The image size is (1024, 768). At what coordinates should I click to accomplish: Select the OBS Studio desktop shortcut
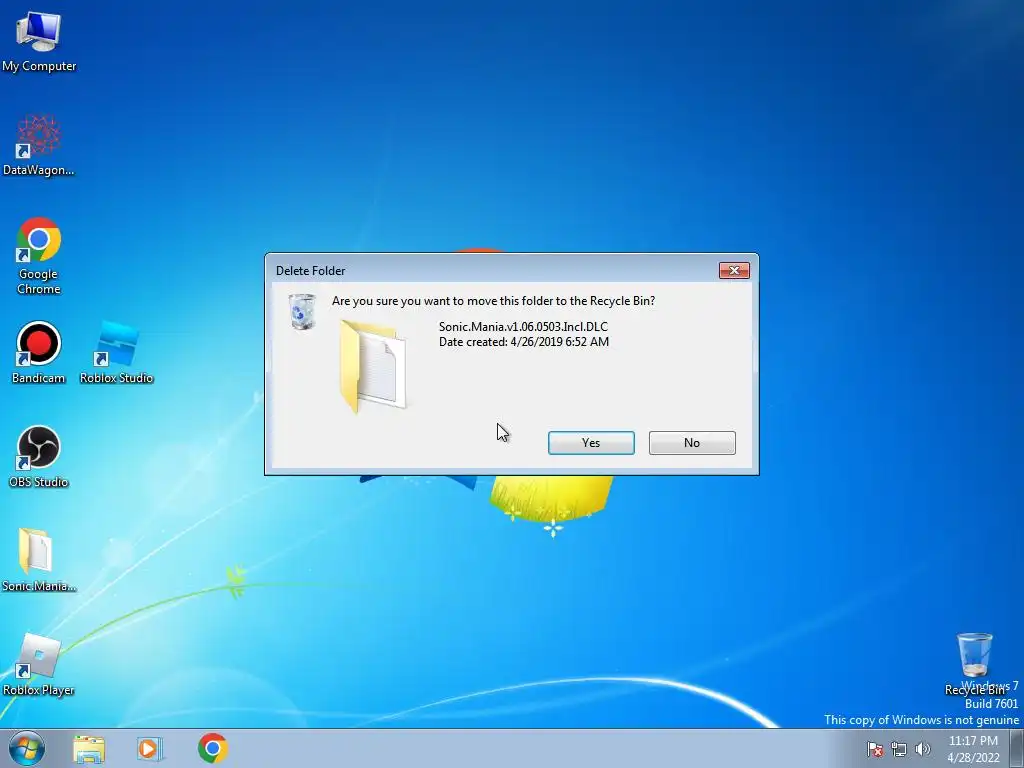coord(39,457)
